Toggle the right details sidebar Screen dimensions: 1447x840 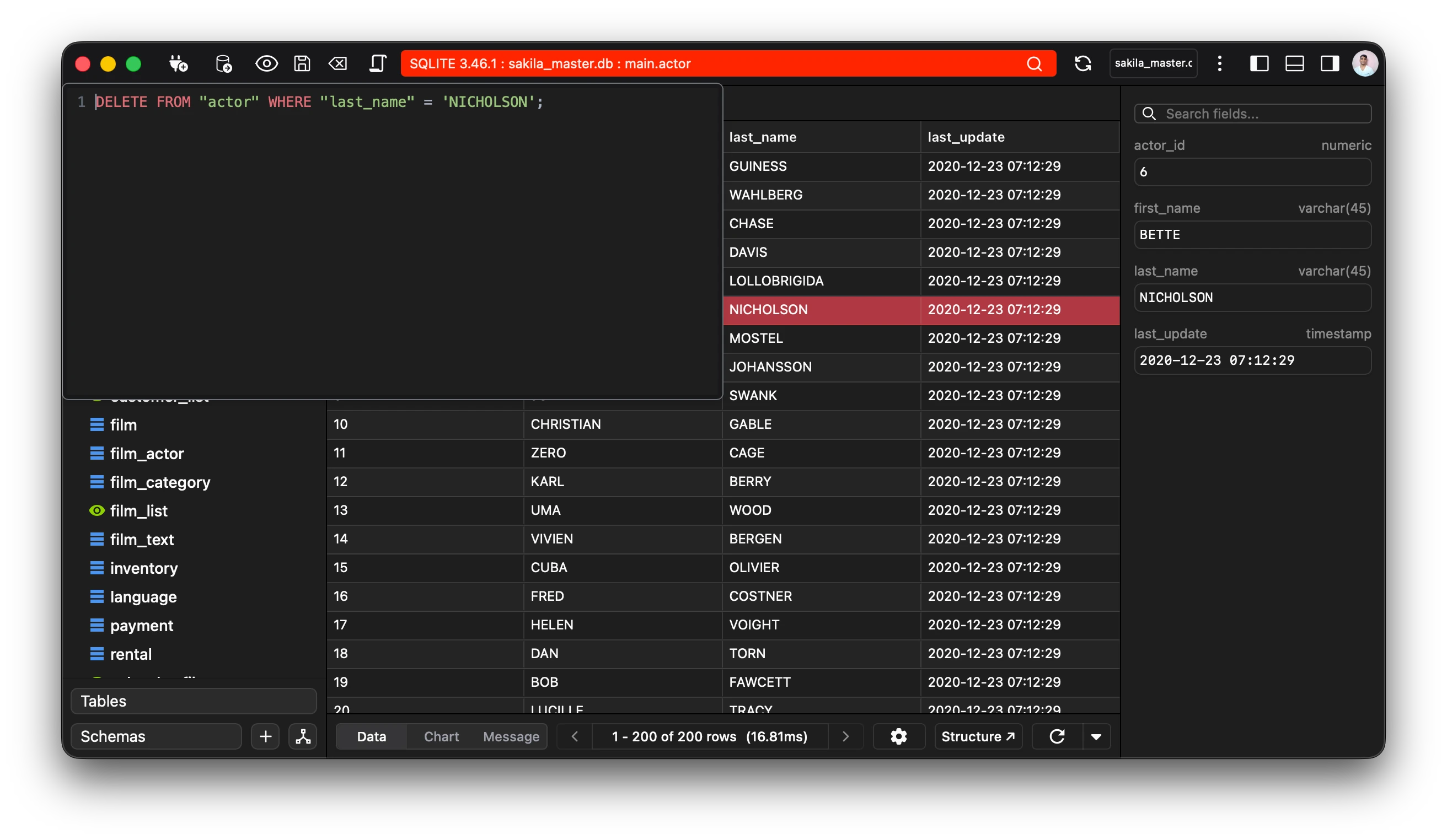pyautogui.click(x=1330, y=63)
